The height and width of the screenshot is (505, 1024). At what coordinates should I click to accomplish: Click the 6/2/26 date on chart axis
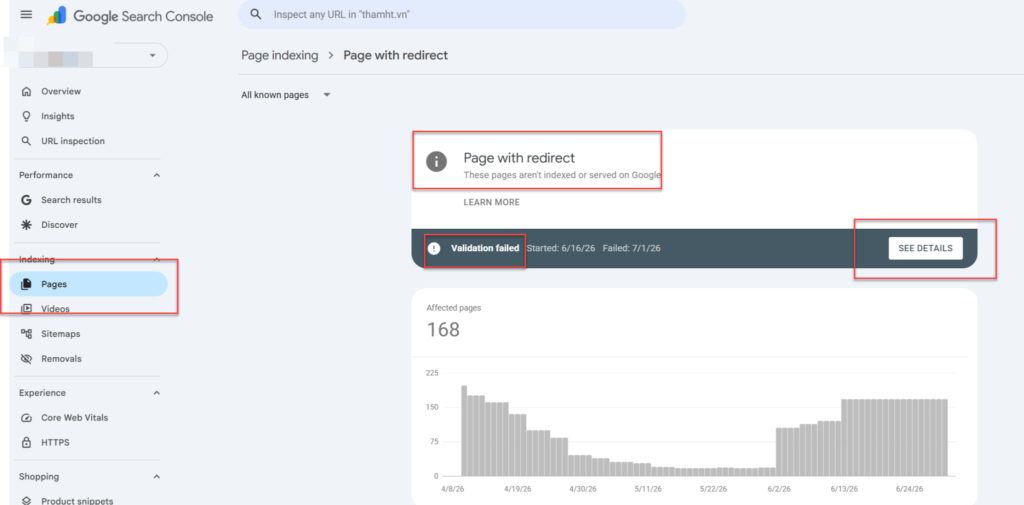click(x=778, y=489)
